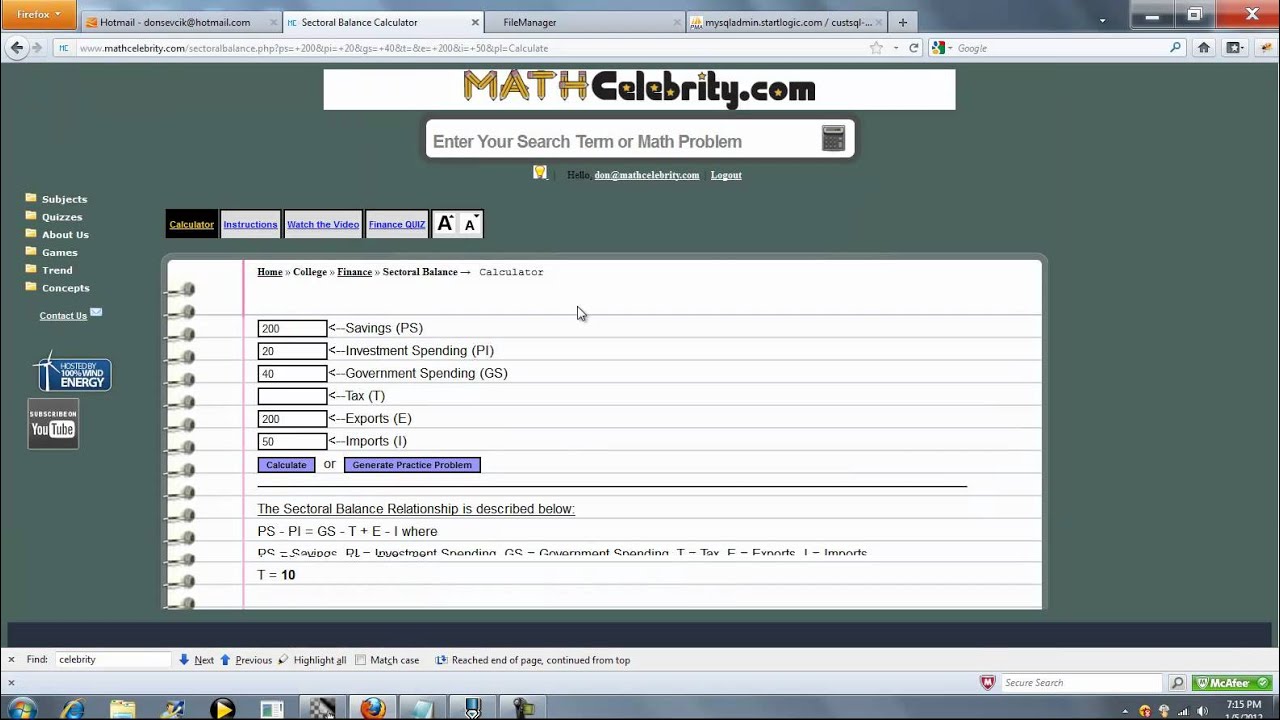This screenshot has width=1280, height=720.
Task: Open the don@mathcelebrity.com account link
Action: click(647, 175)
